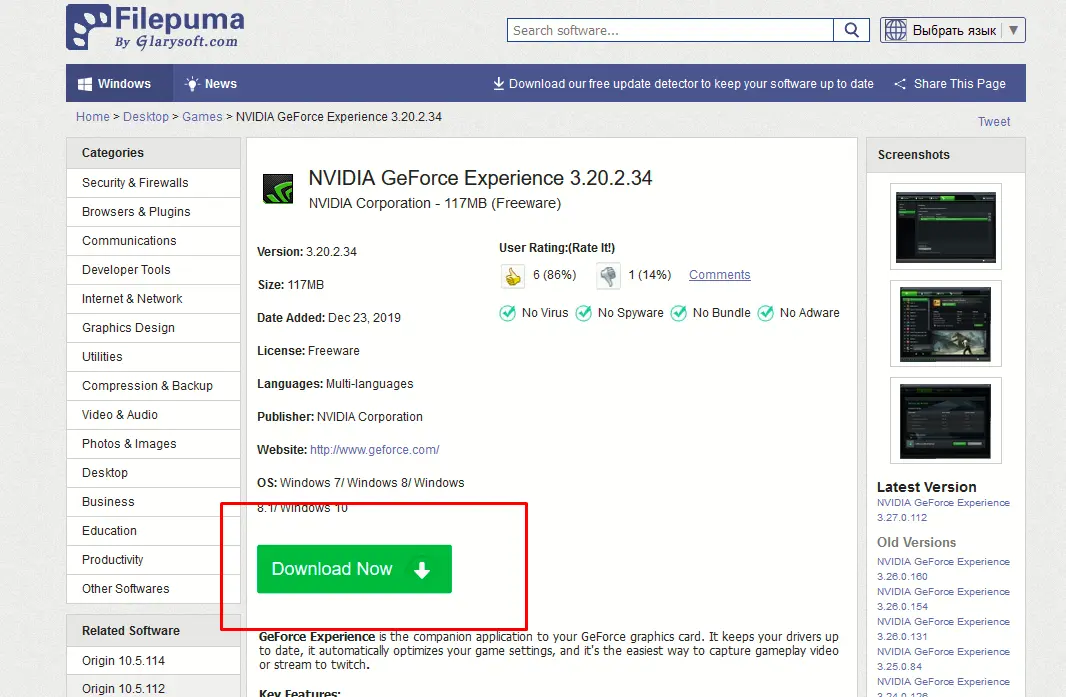Click the download arrow icon in navbar
This screenshot has width=1066, height=697.
(x=498, y=83)
